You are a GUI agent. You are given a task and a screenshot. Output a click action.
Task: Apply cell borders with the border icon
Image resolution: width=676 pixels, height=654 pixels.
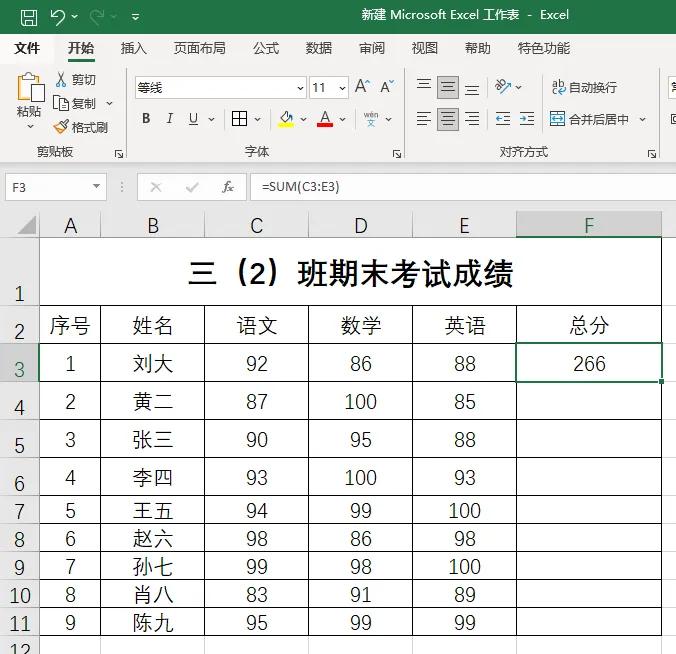tap(239, 119)
